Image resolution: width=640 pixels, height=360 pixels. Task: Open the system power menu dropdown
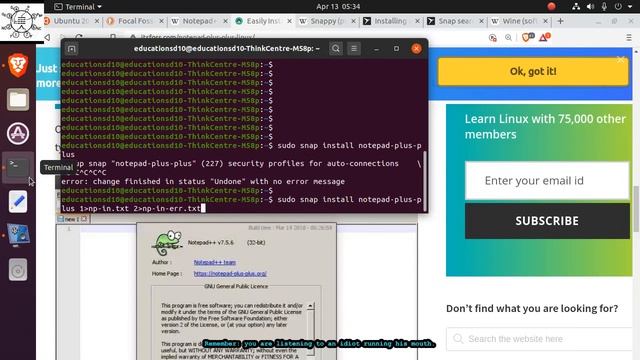pyautogui.click(x=623, y=7)
